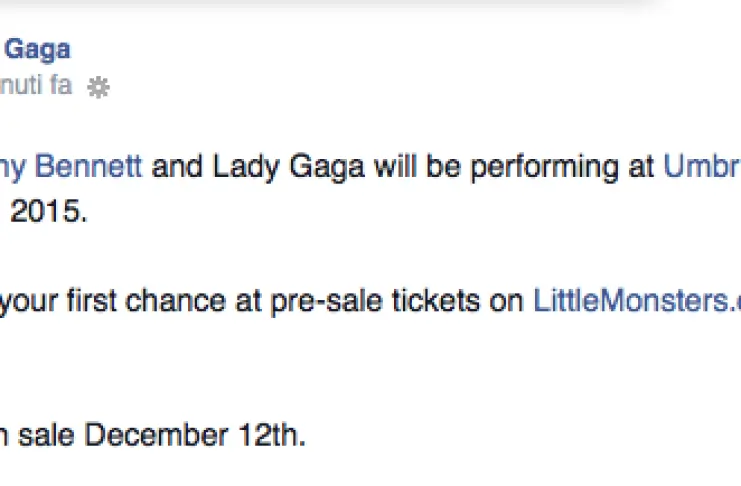Open the post timestamp ending "nuti fa"
The width and height of the screenshot is (741, 486).
pyautogui.click(x=36, y=86)
